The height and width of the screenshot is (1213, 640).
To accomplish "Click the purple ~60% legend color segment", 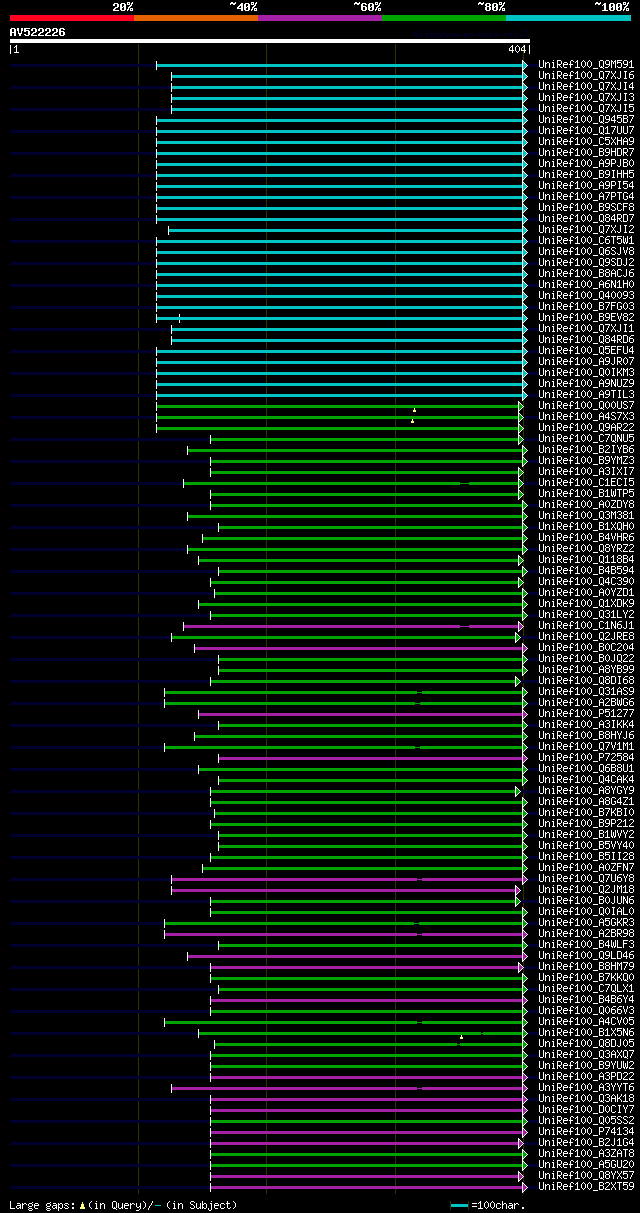I will (320, 17).
